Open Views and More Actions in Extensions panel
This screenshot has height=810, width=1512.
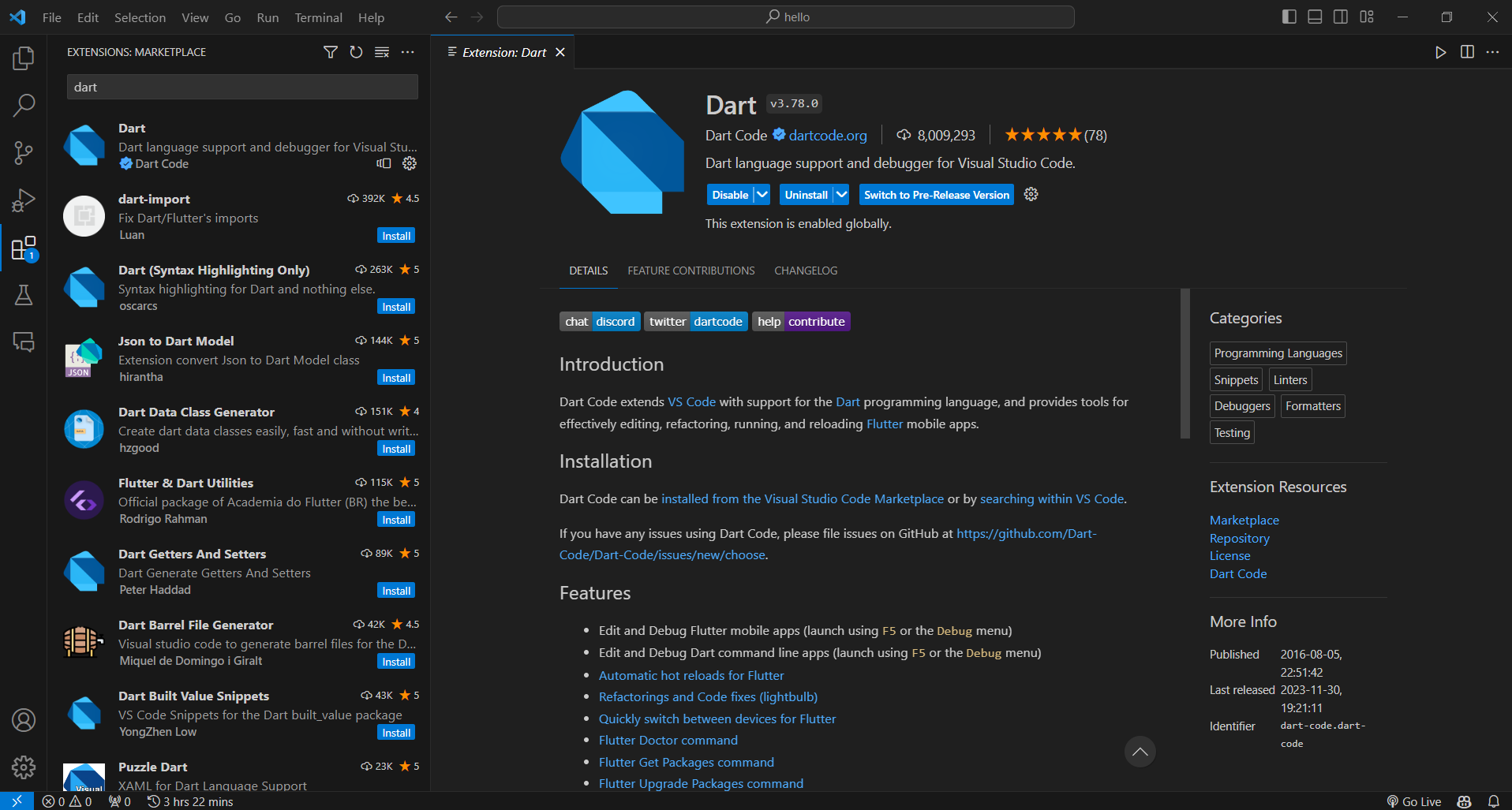(407, 52)
